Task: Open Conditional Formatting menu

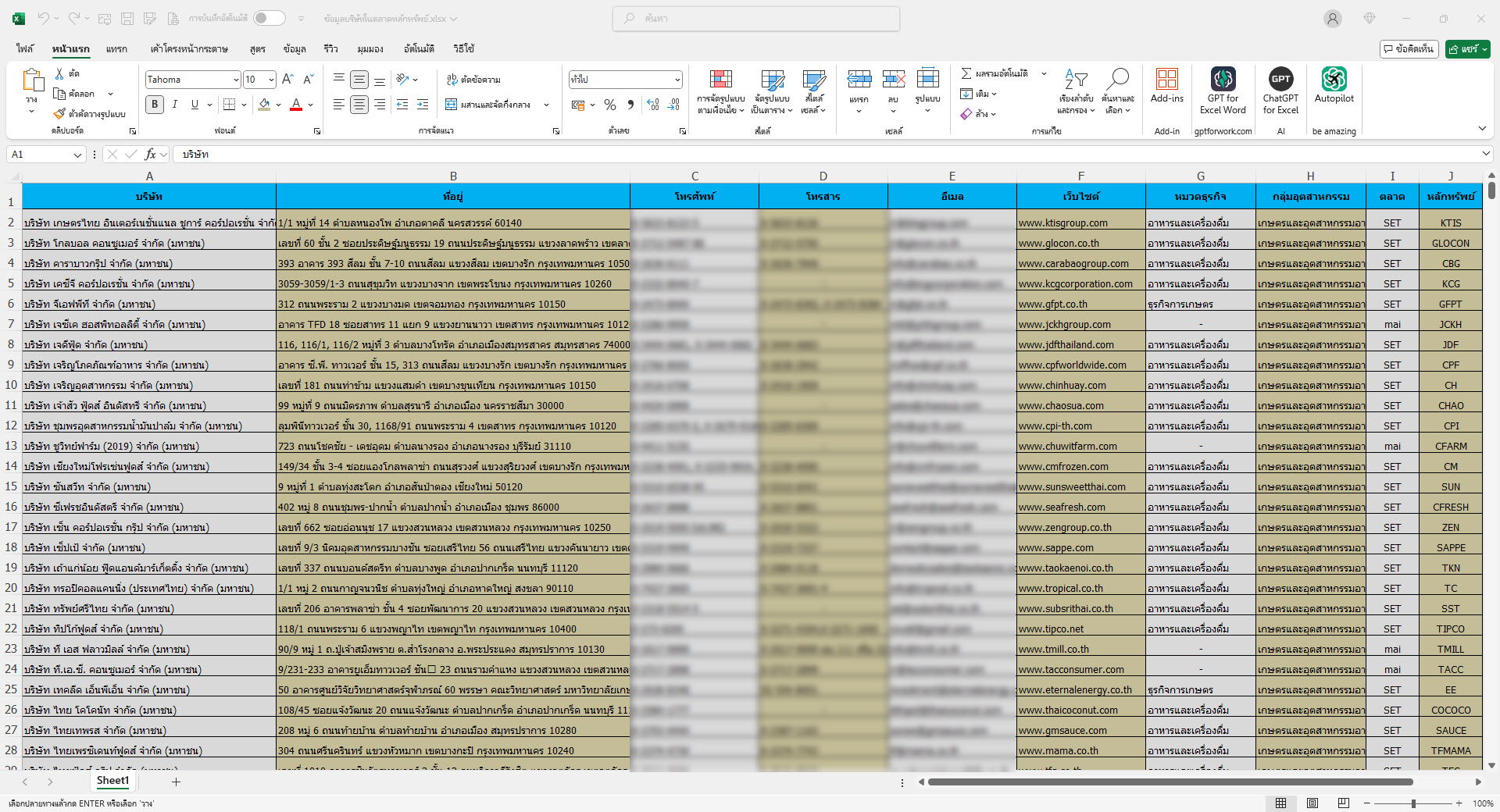Action: click(x=720, y=92)
